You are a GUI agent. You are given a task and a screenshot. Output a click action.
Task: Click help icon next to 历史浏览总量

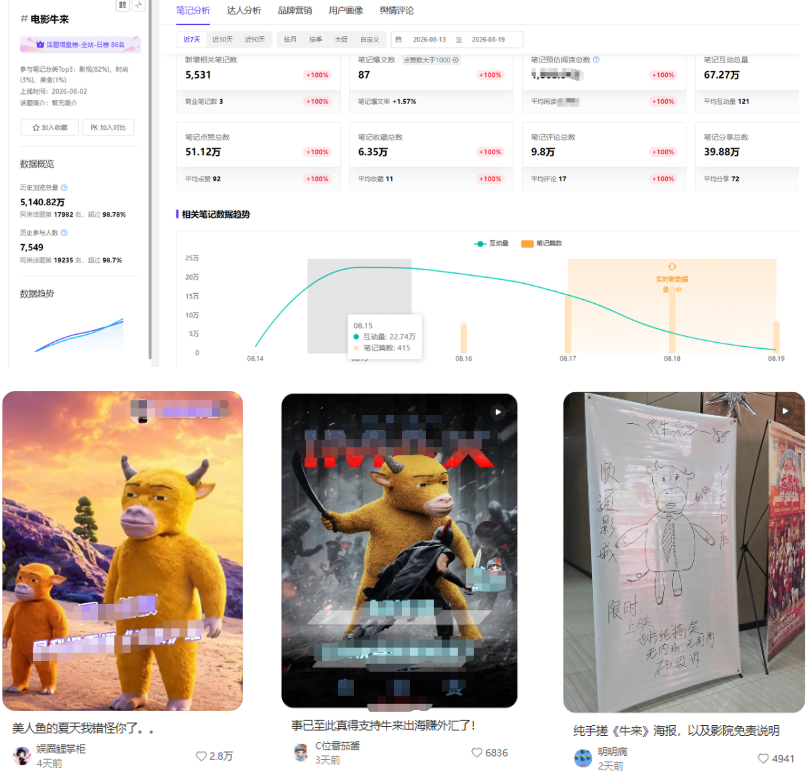click(64, 188)
